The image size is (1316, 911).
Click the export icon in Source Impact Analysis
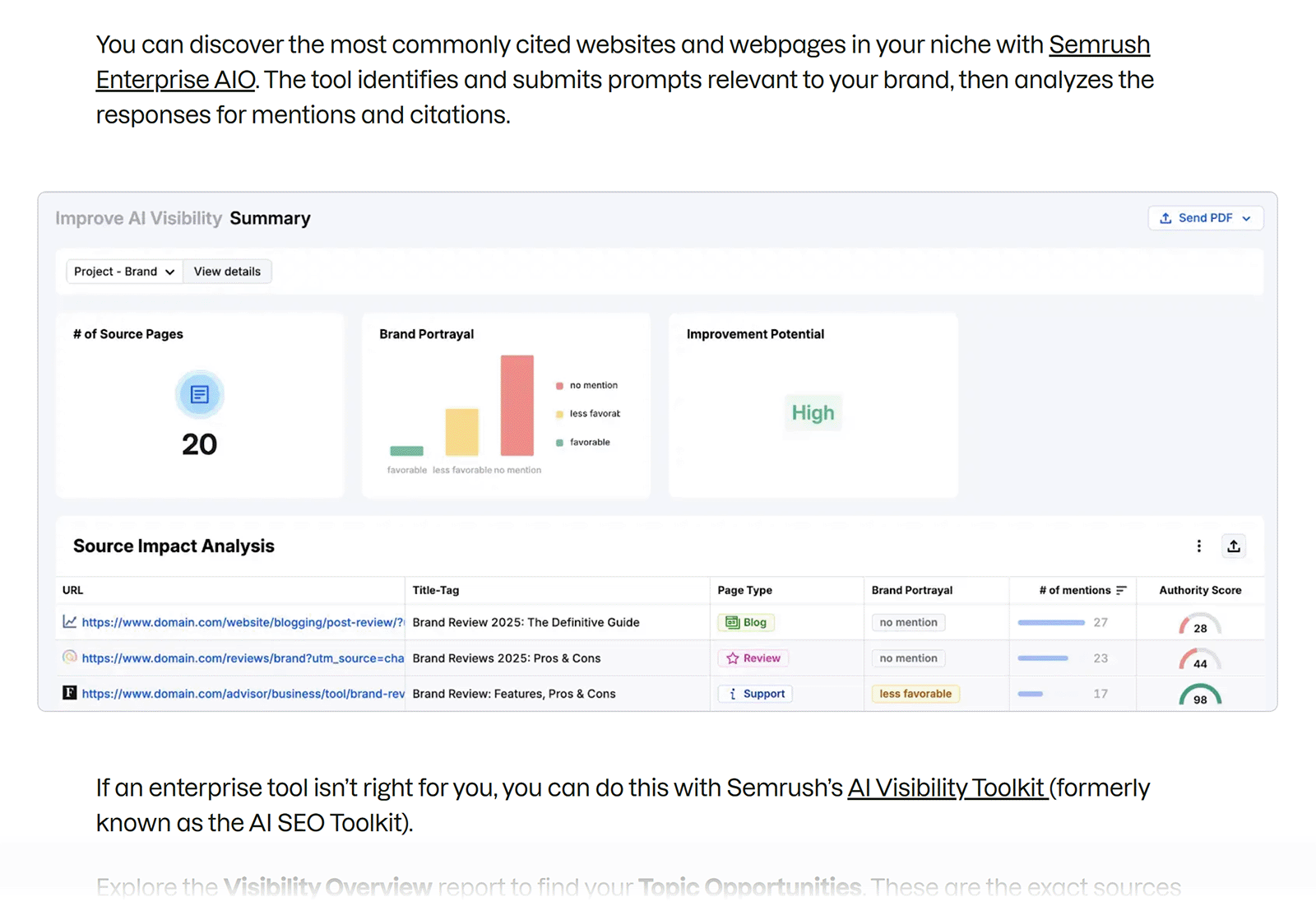(1233, 546)
